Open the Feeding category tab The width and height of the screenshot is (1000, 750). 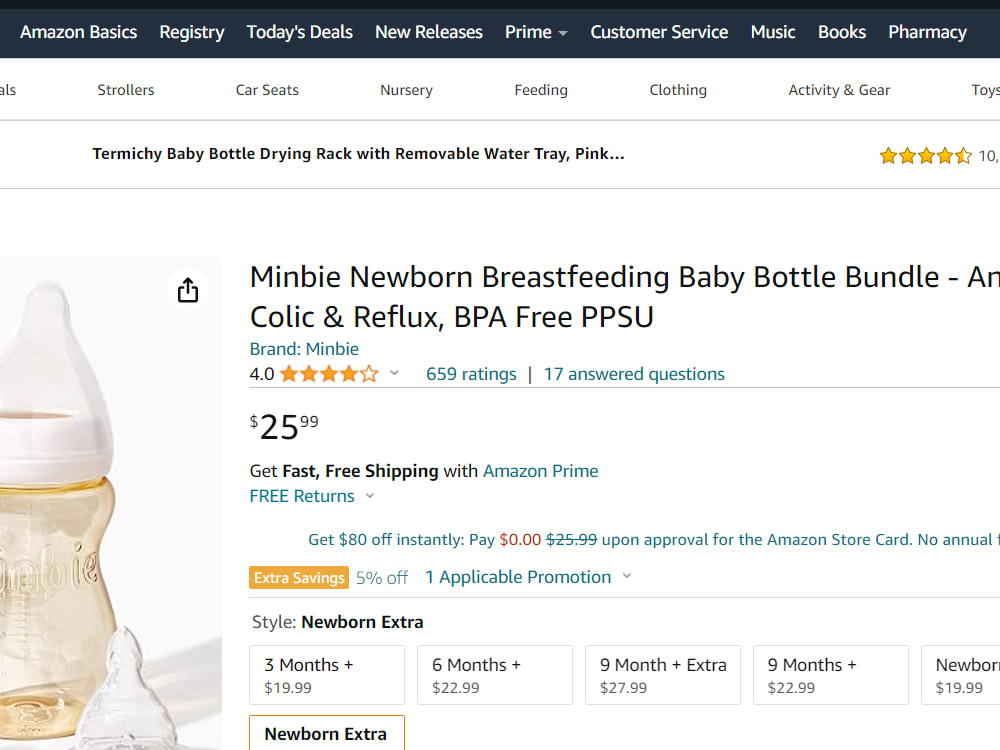click(x=541, y=90)
